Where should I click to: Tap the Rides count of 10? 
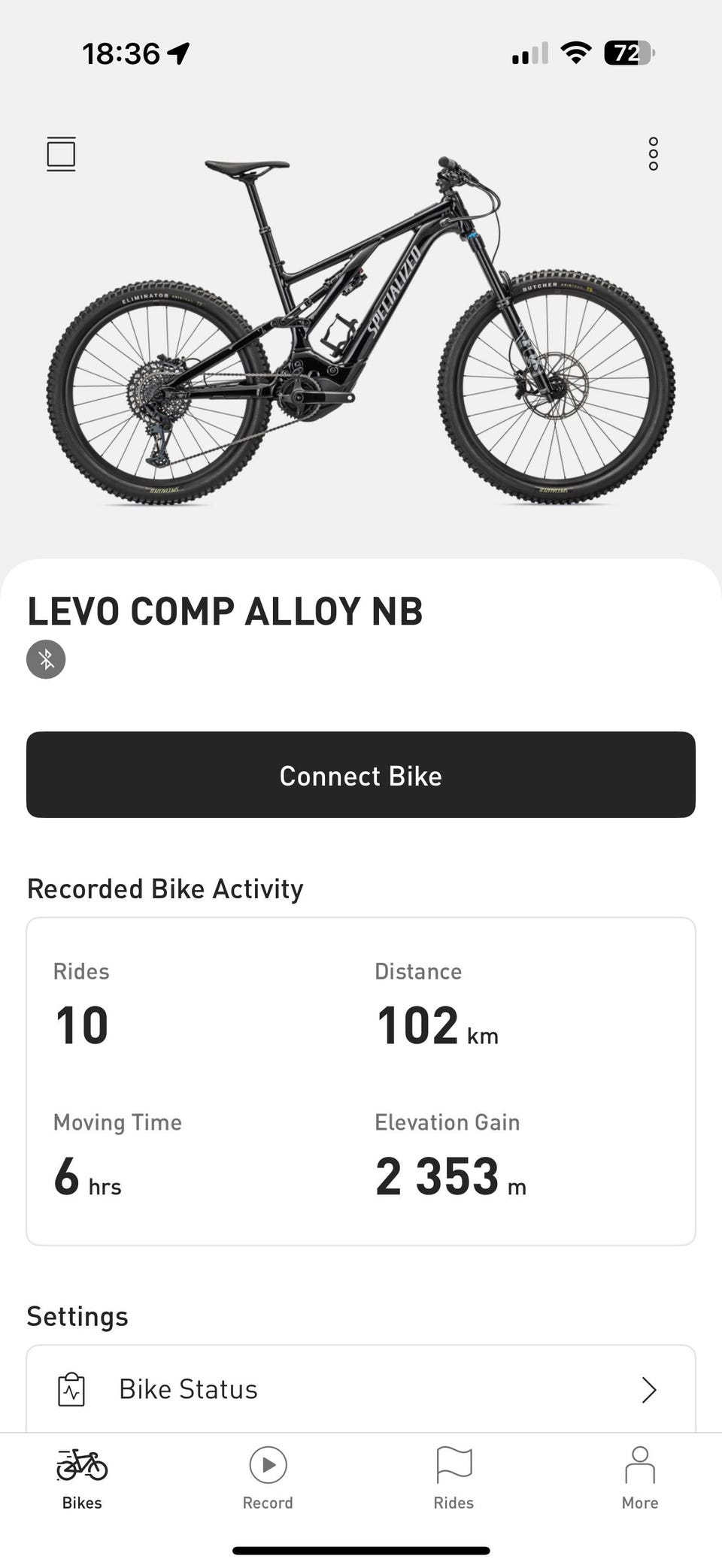pos(82,1025)
